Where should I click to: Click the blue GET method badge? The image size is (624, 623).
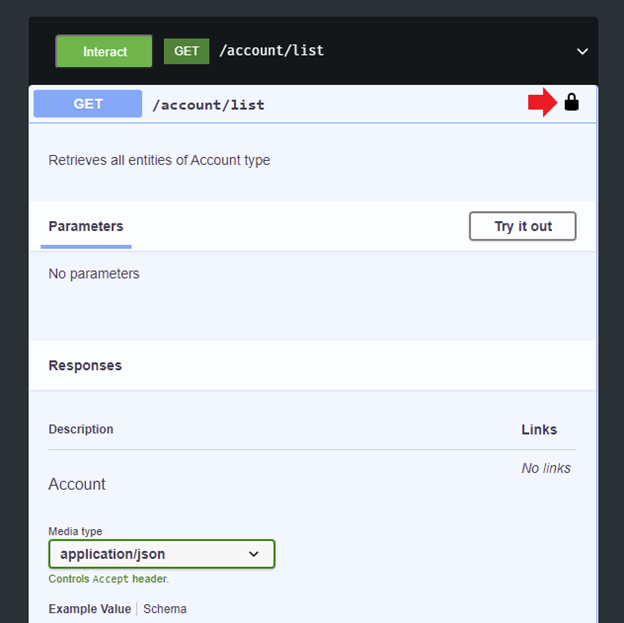tap(88, 104)
